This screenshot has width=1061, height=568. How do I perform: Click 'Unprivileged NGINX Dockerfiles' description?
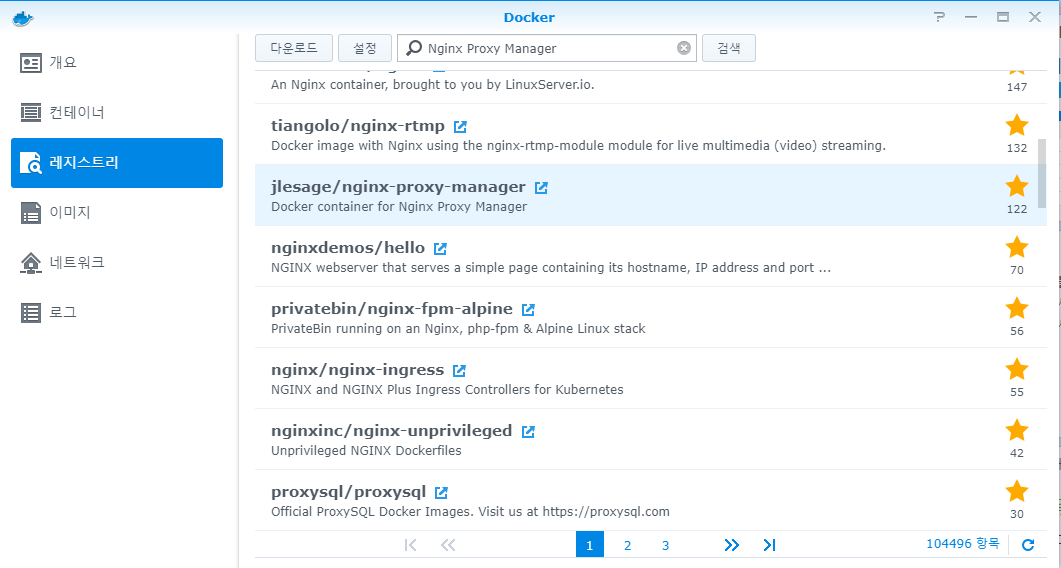[366, 451]
